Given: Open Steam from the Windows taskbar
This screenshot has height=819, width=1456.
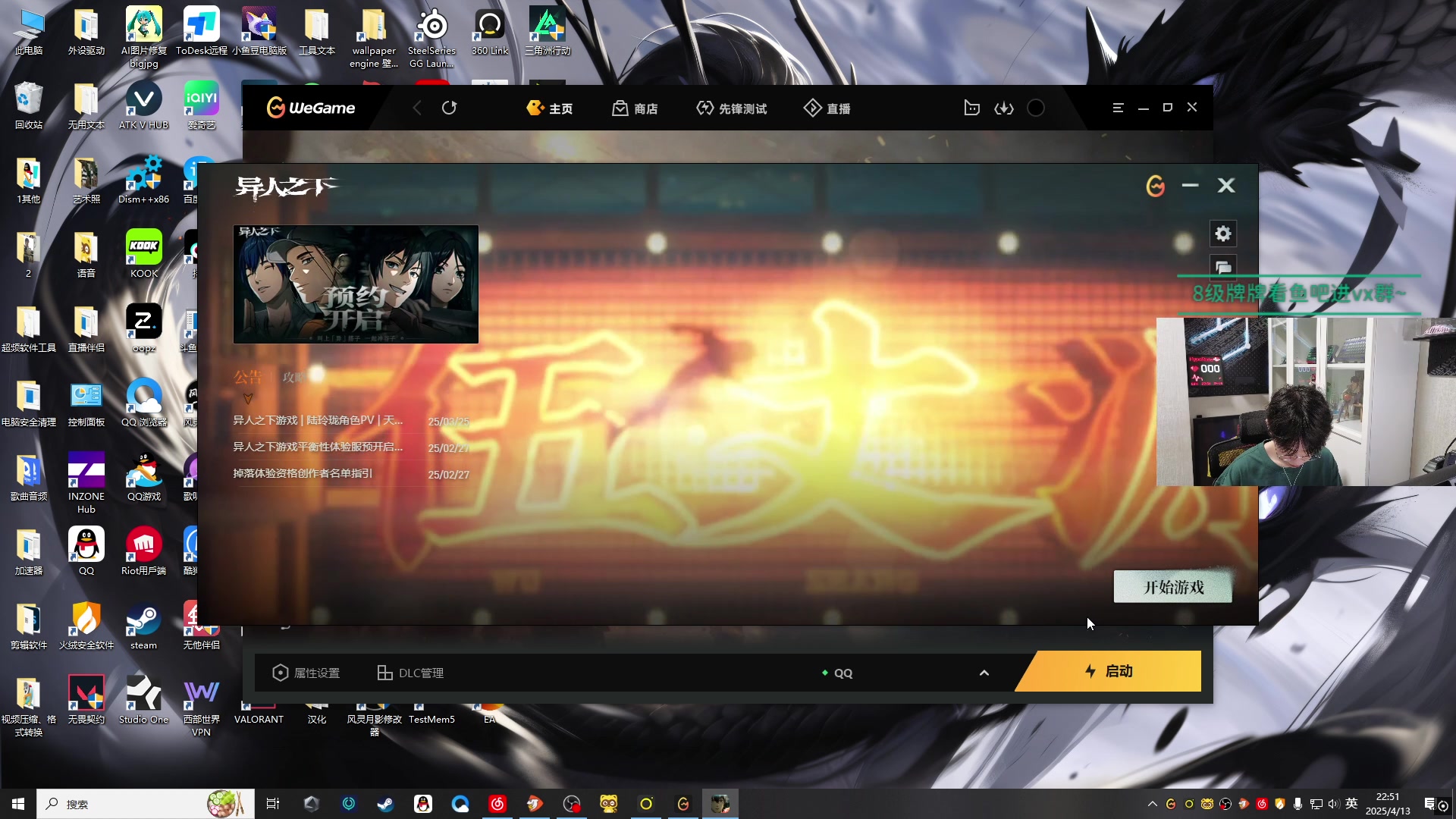Looking at the screenshot, I should (385, 804).
